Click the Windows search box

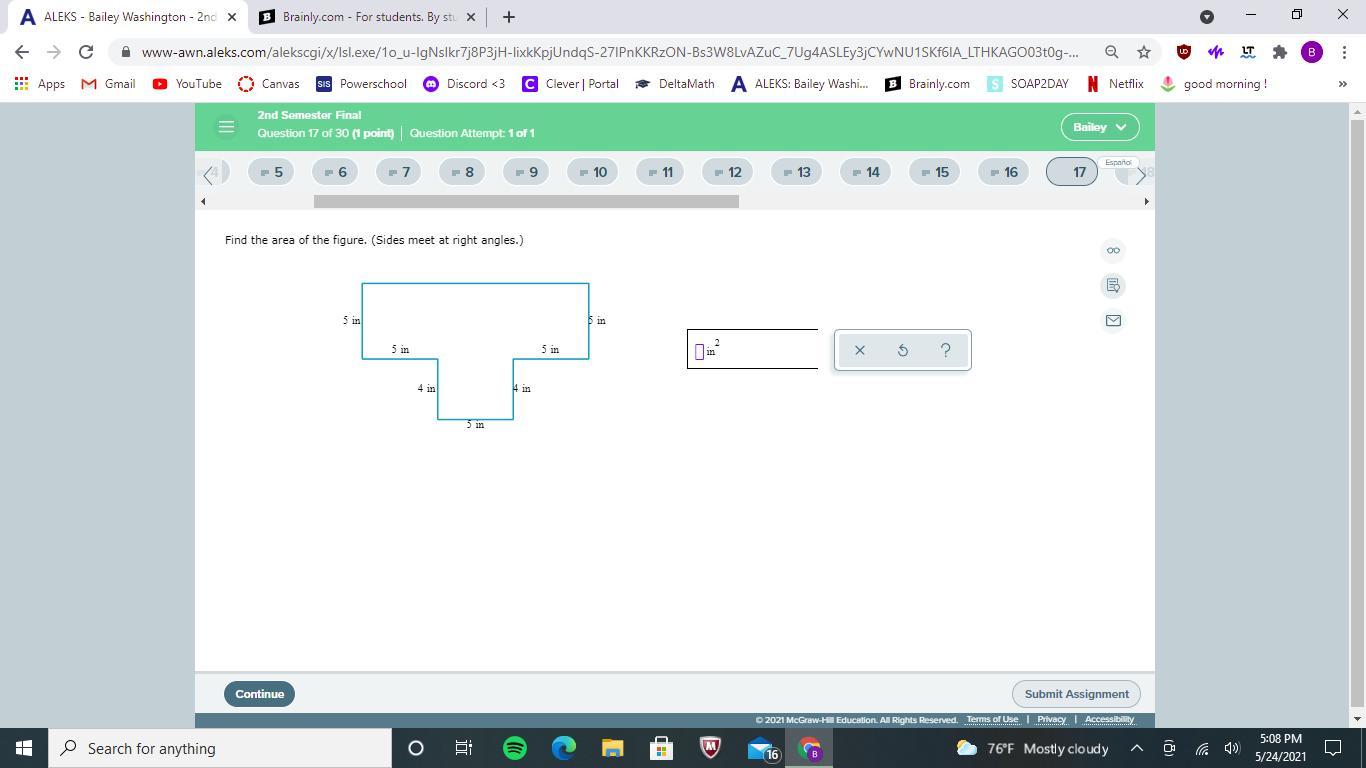coord(220,748)
